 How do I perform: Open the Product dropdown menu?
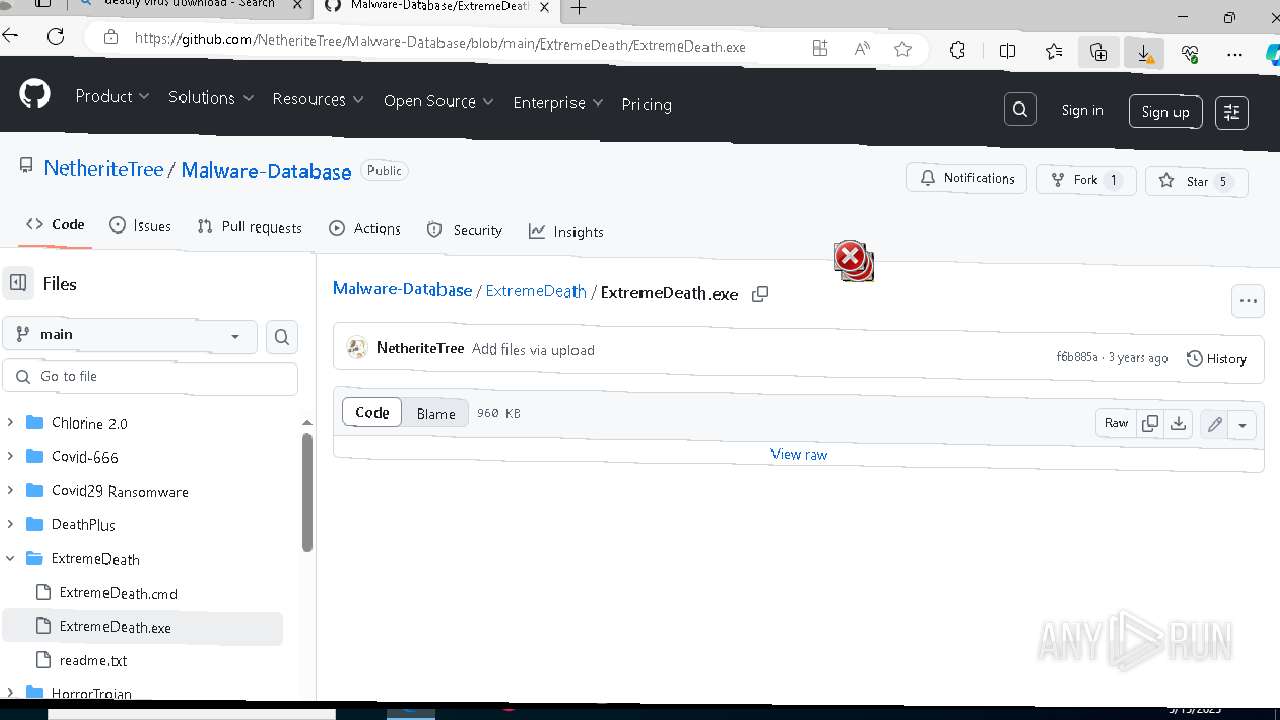click(112, 96)
